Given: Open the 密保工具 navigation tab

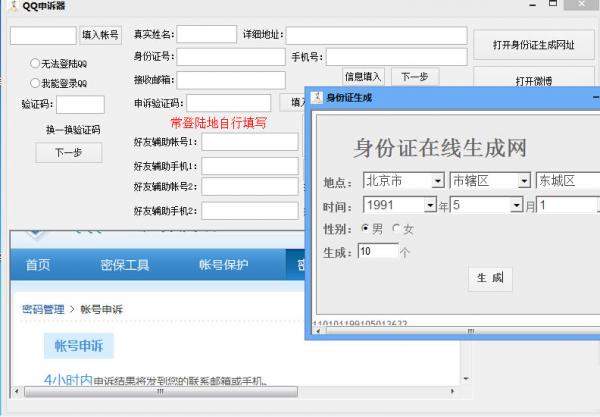Looking at the screenshot, I should coord(125,265).
